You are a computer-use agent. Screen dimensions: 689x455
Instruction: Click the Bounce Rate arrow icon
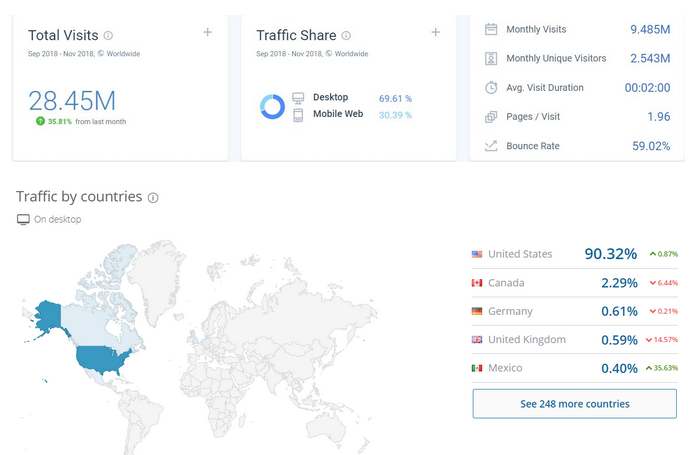(x=491, y=146)
